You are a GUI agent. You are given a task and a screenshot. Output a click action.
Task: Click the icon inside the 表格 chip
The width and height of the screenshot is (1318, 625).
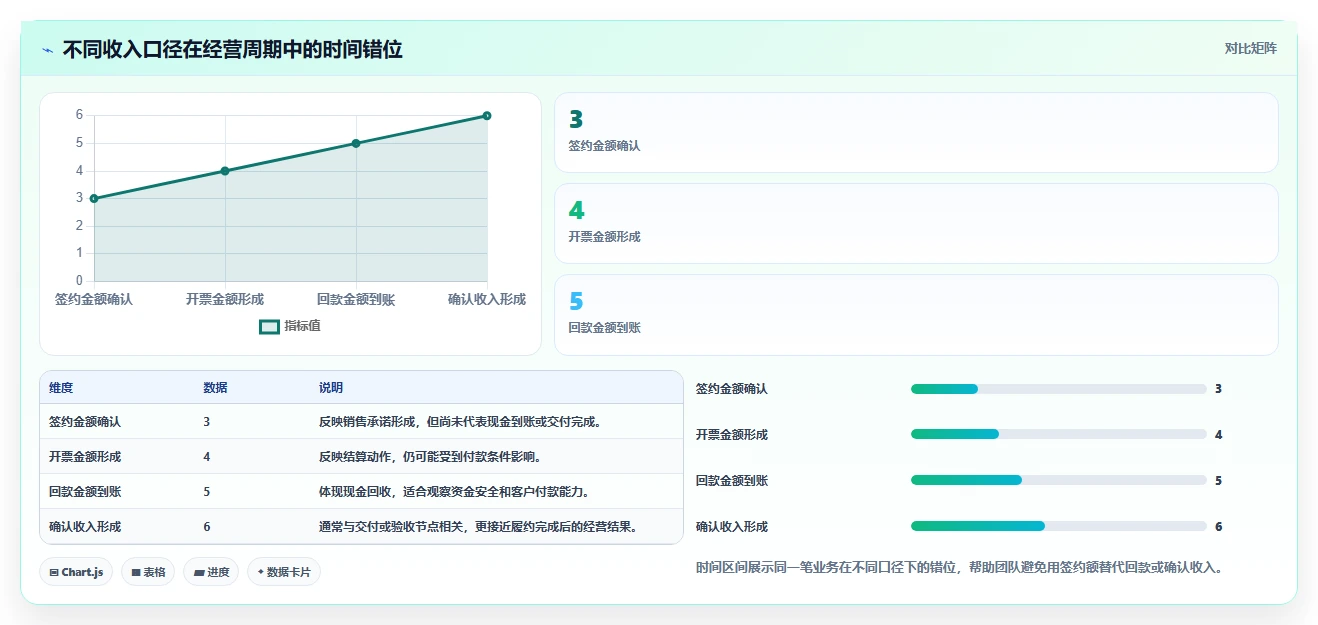click(135, 573)
